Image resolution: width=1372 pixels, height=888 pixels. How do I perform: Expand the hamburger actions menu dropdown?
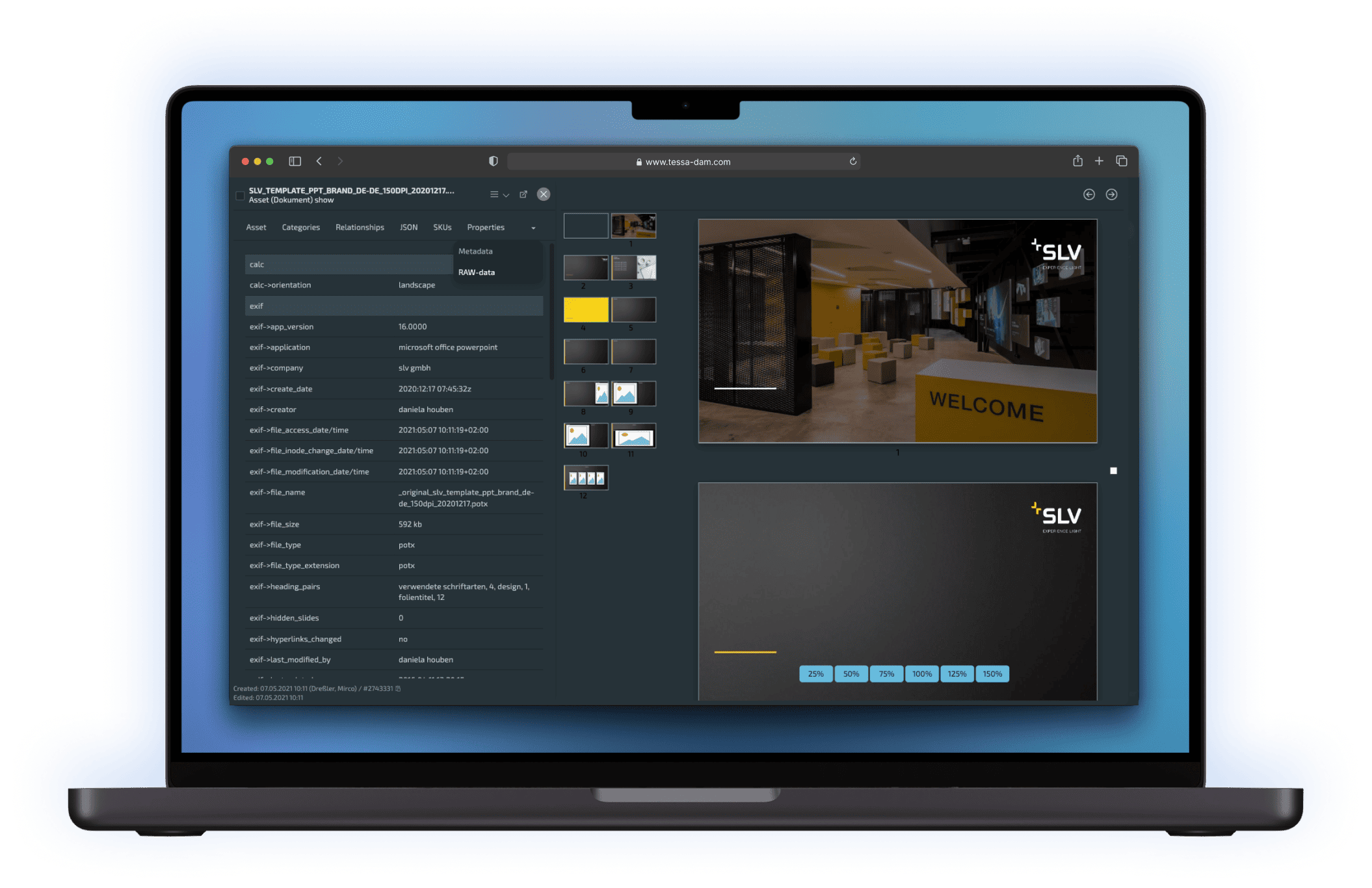click(x=499, y=194)
